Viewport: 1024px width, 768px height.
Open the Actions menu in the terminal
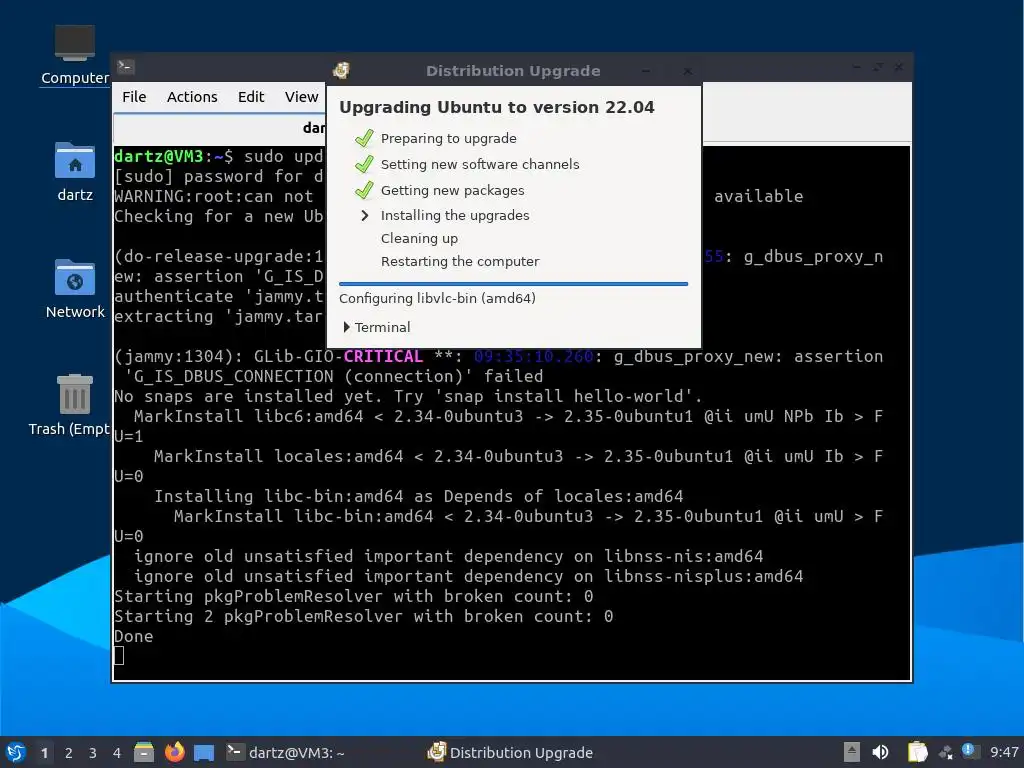(x=192, y=97)
